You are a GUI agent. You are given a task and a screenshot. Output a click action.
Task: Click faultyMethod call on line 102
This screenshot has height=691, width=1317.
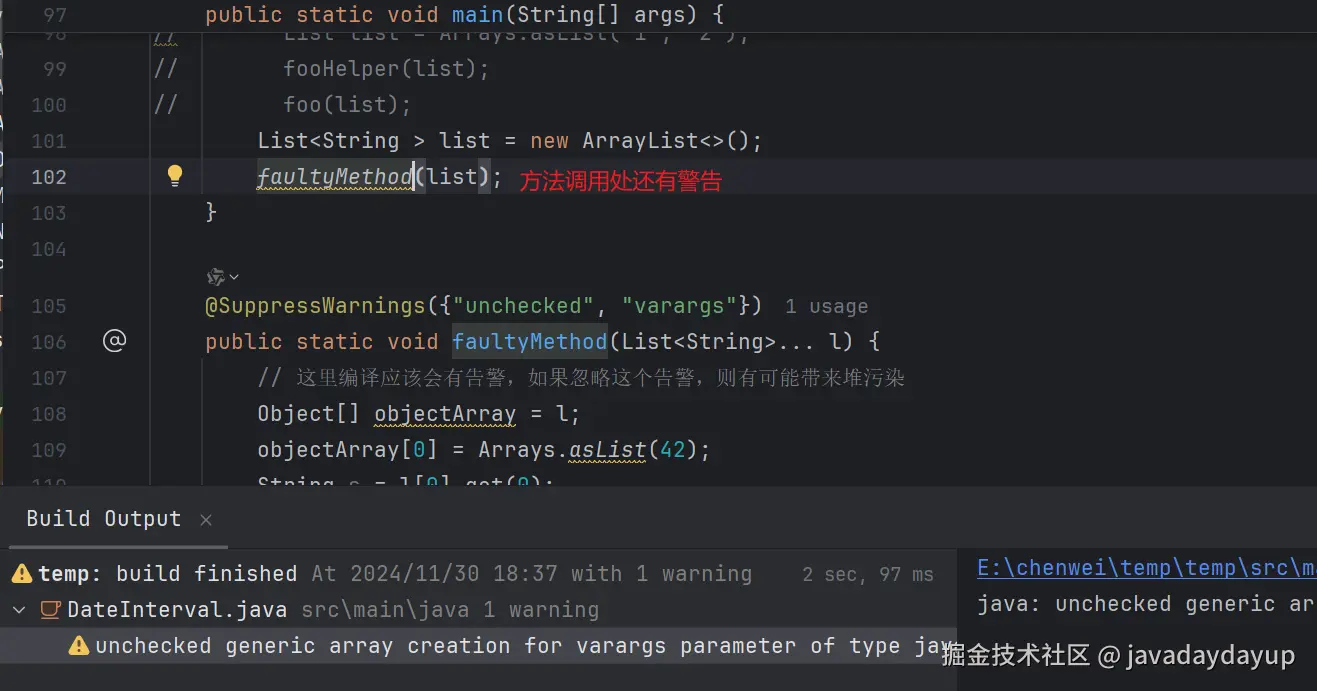tap(335, 177)
